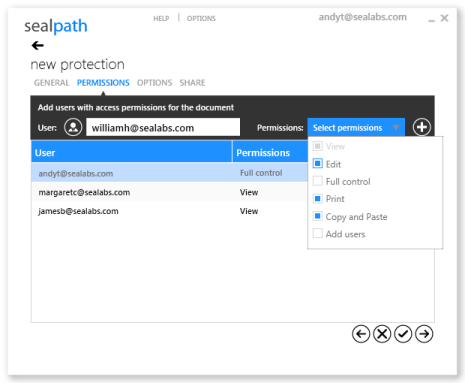The height and width of the screenshot is (383, 465).
Task: Switch to the GENERAL tab
Action: [51, 83]
